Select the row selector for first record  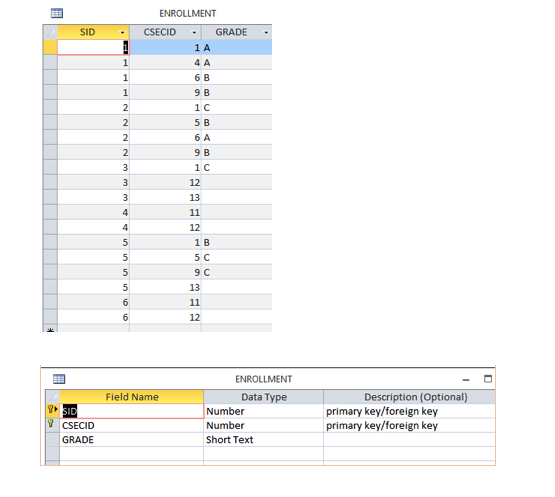[50, 47]
